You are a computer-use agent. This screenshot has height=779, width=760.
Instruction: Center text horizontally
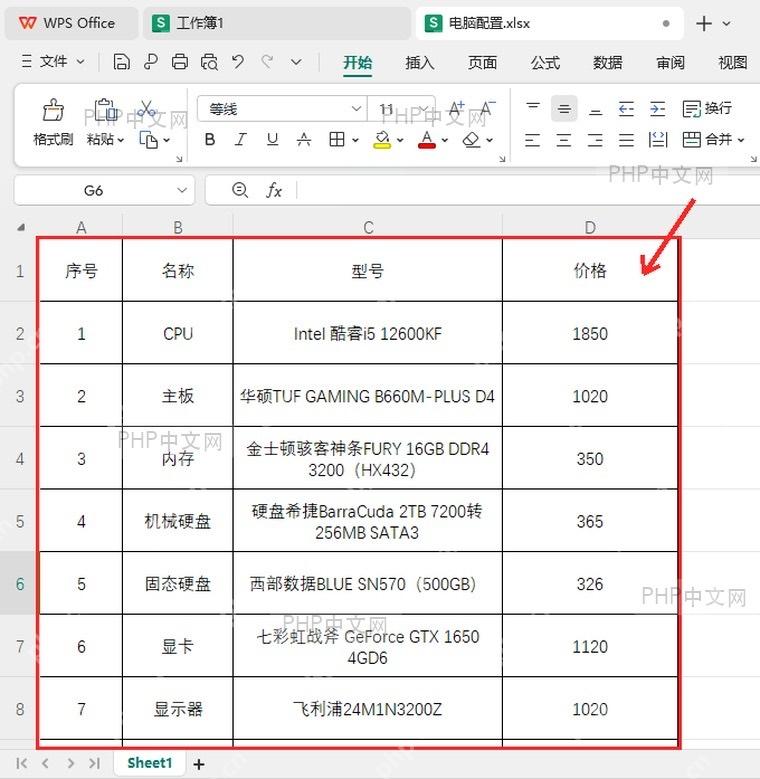pyautogui.click(x=563, y=140)
